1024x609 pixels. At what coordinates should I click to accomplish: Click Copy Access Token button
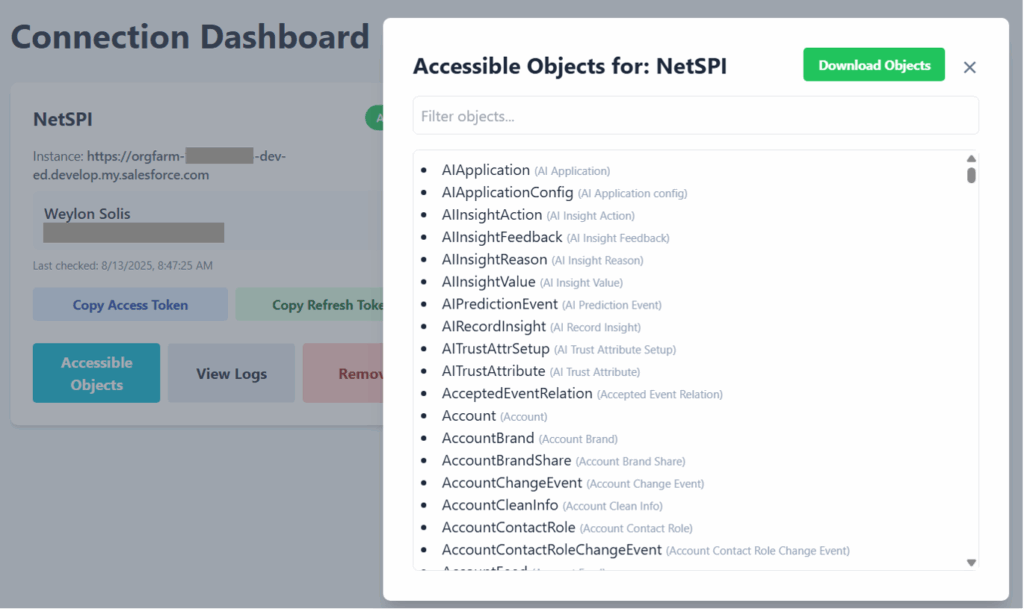pos(130,305)
